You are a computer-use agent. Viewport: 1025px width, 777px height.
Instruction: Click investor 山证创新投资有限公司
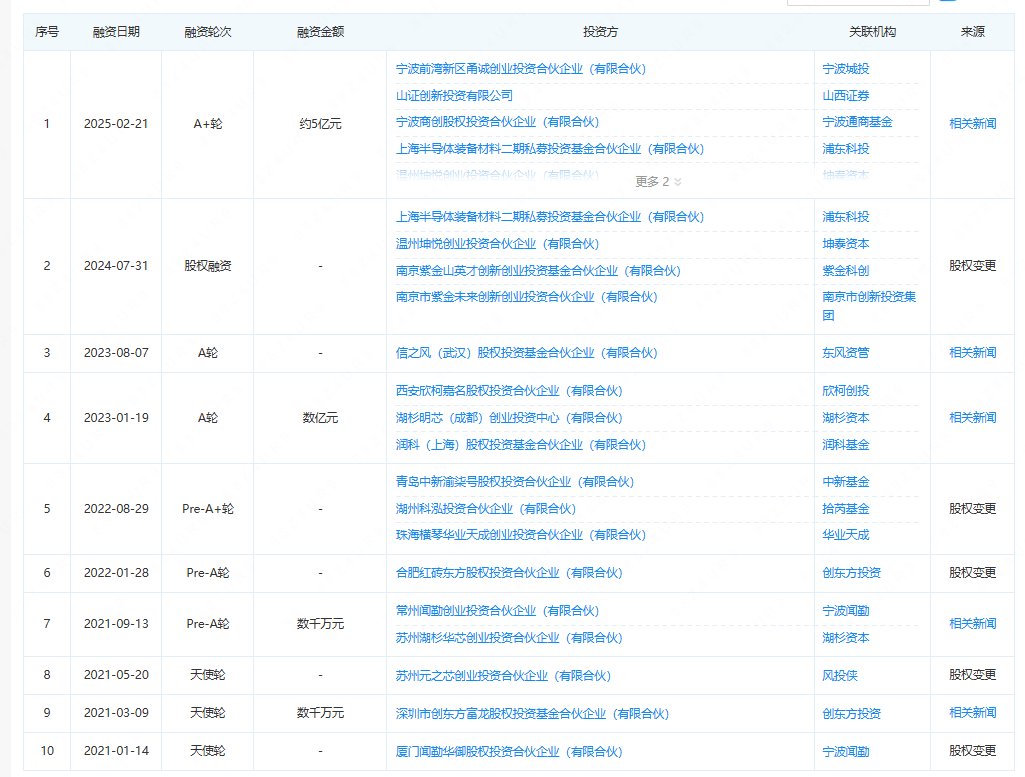(x=457, y=95)
